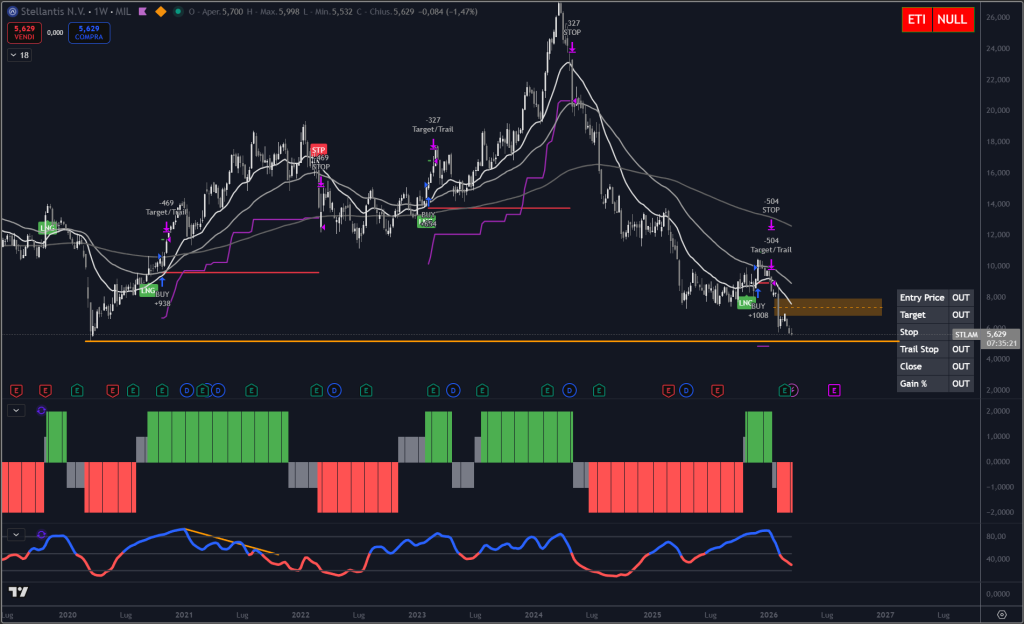Toggle the Trail Stop OUT status cell

(x=959, y=349)
